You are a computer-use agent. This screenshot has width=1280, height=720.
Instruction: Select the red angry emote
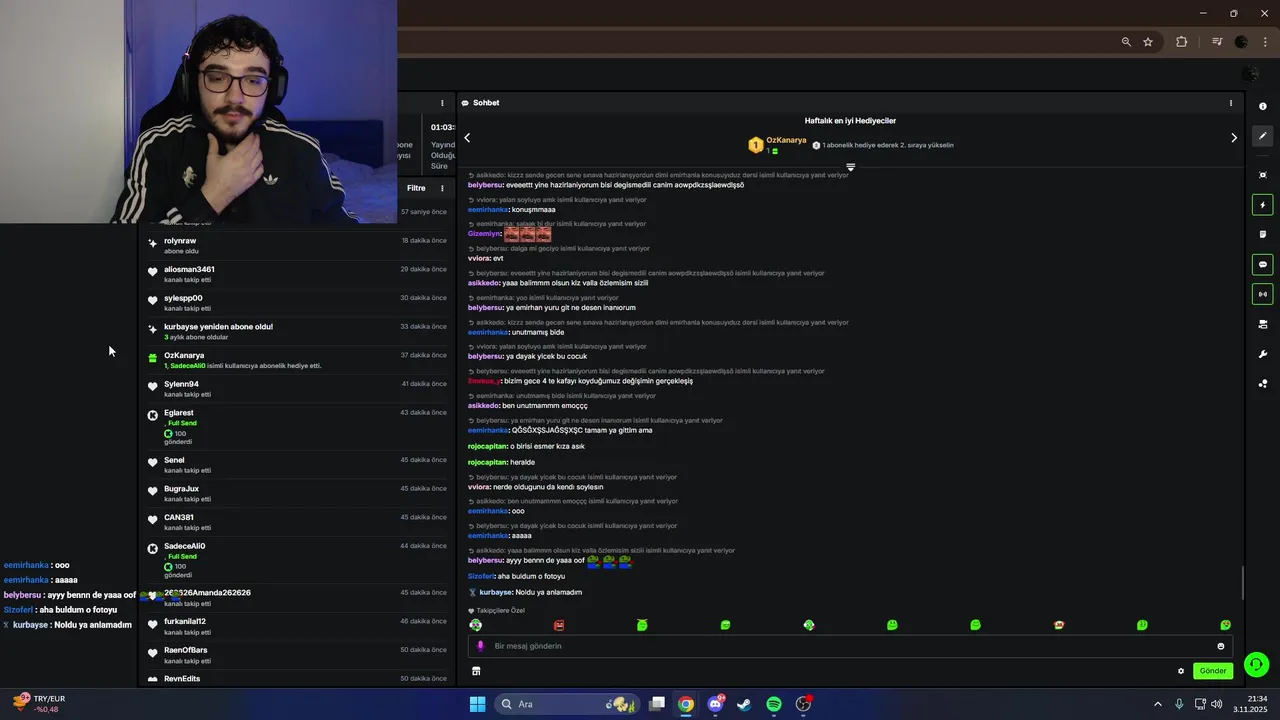(x=559, y=625)
